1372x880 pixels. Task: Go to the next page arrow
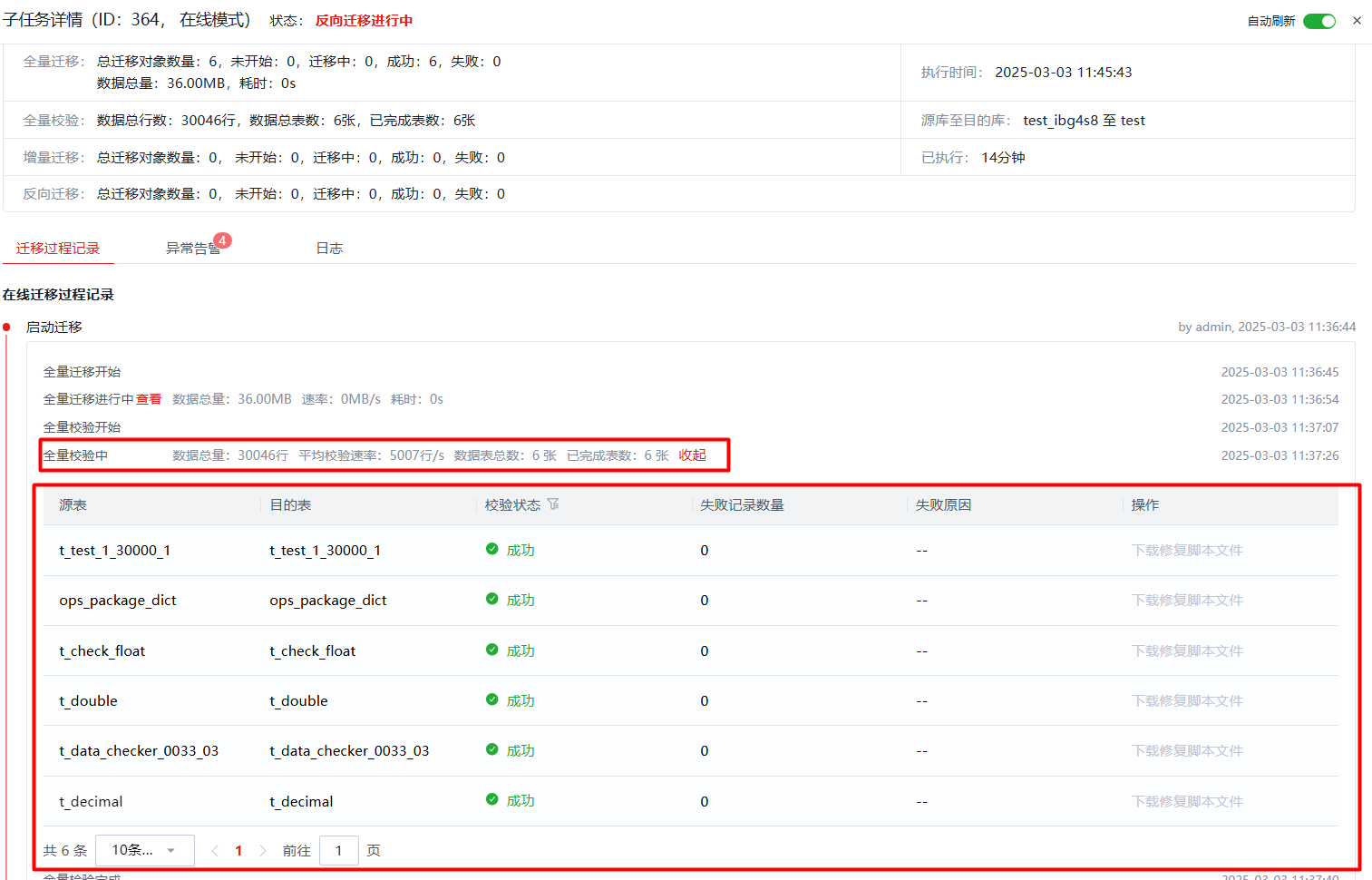(x=263, y=851)
